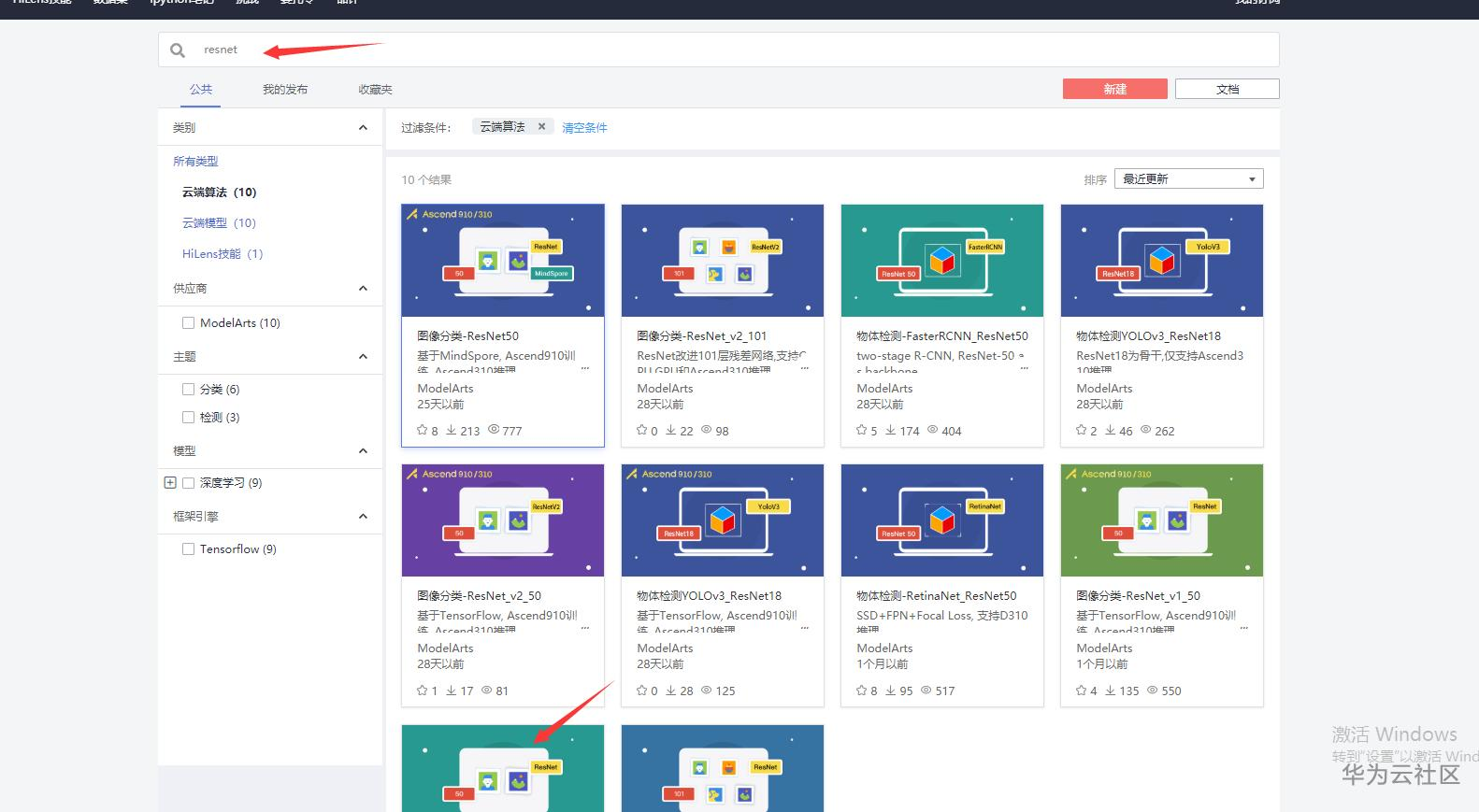Check the 深度学习 (9) model checkbox
1479x812 pixels.
[x=188, y=483]
